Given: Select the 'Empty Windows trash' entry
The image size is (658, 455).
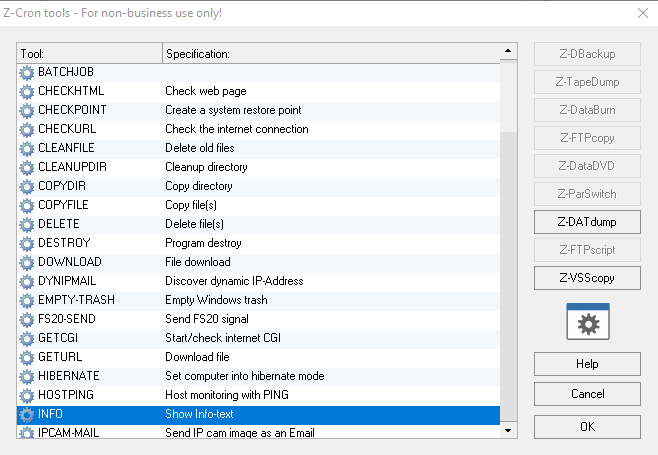Looking at the screenshot, I should [217, 300].
